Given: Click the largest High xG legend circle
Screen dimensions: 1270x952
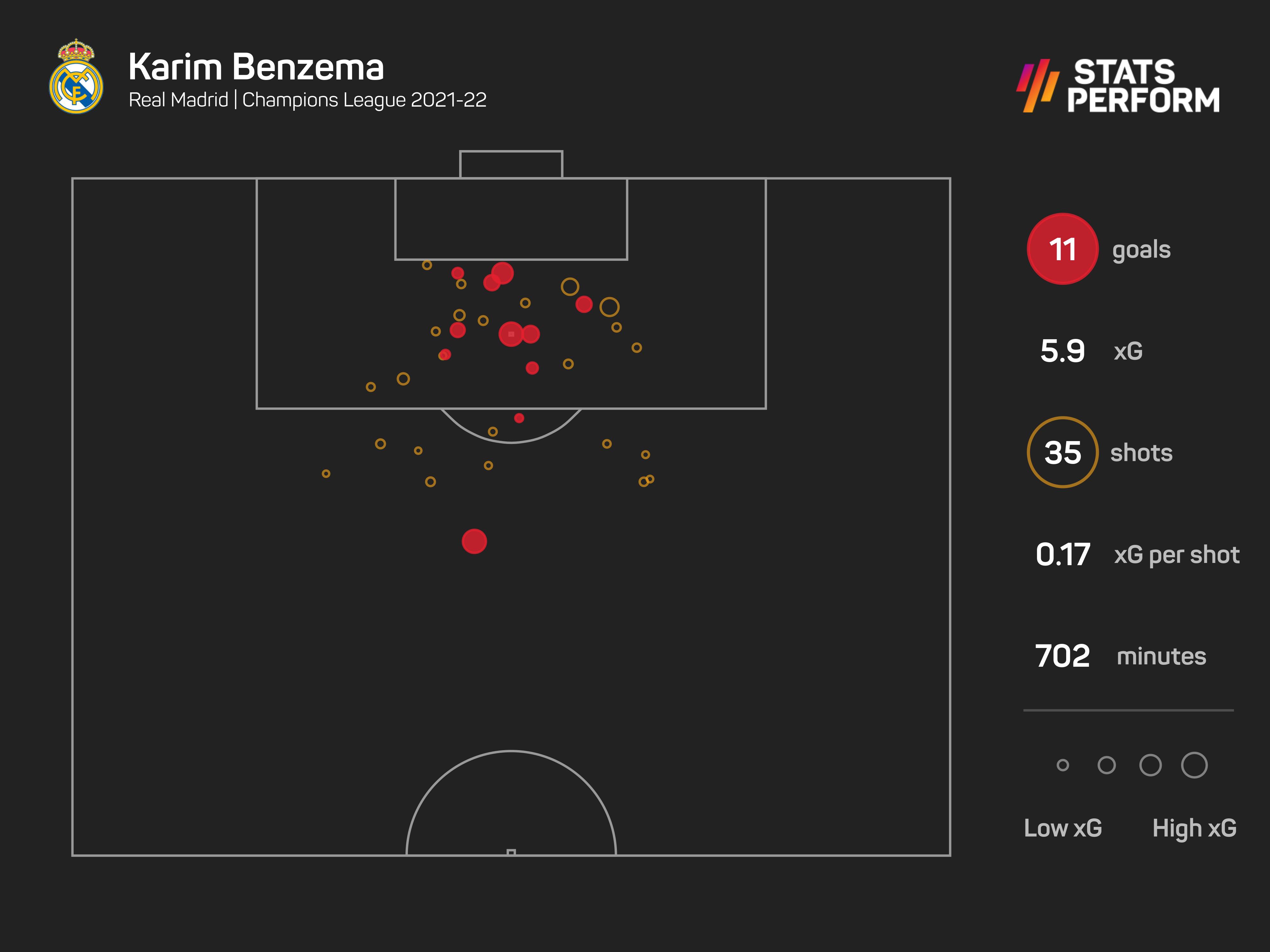Looking at the screenshot, I should point(1194,765).
